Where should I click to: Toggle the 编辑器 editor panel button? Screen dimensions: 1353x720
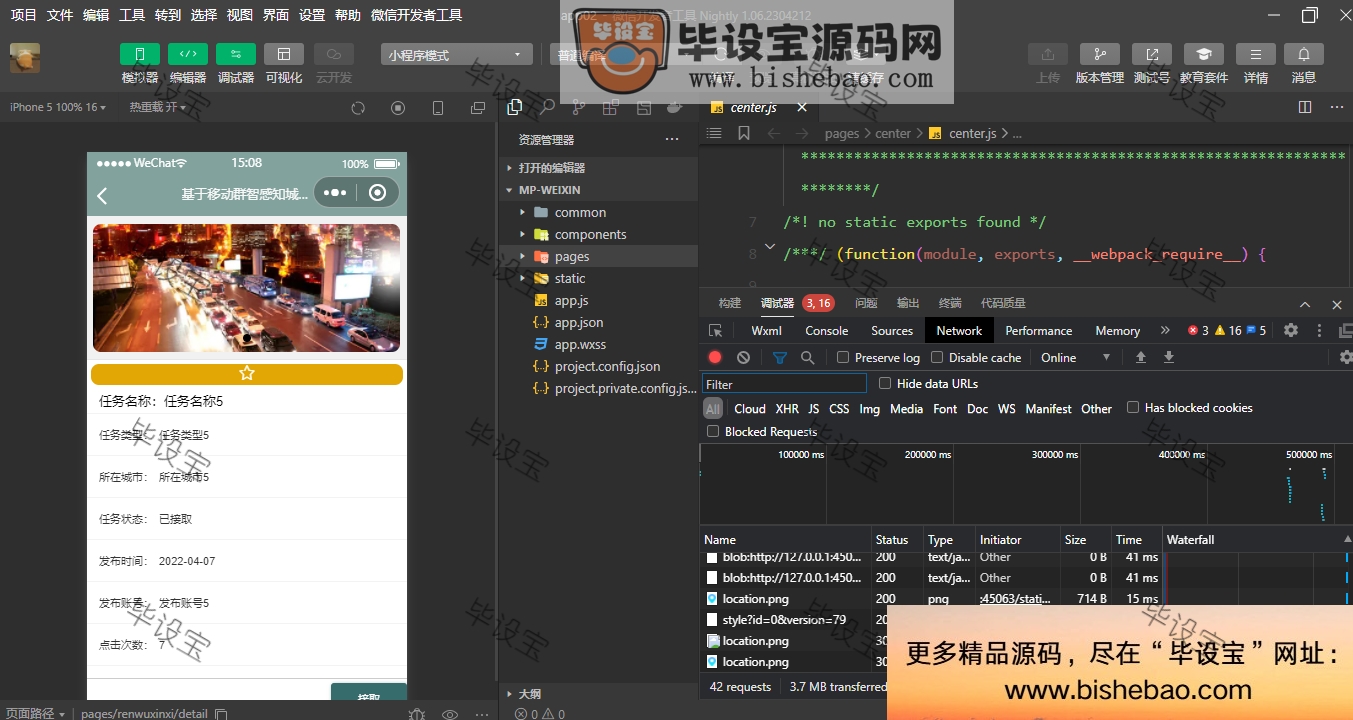pyautogui.click(x=188, y=54)
